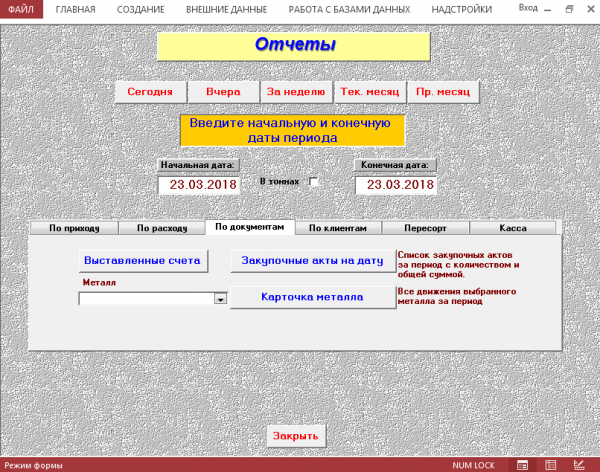The image size is (600, 472).
Task: Pick the "Тек. месяц" button
Action: tap(370, 92)
